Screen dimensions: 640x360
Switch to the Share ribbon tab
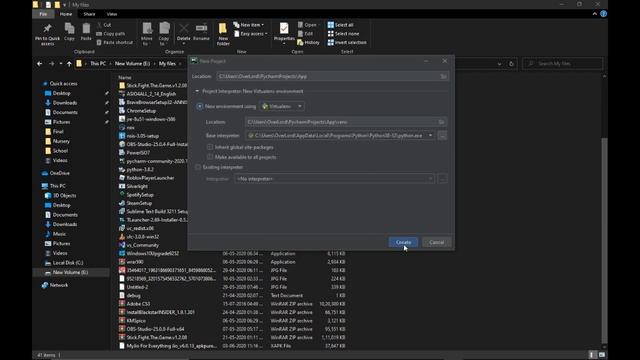(89, 14)
